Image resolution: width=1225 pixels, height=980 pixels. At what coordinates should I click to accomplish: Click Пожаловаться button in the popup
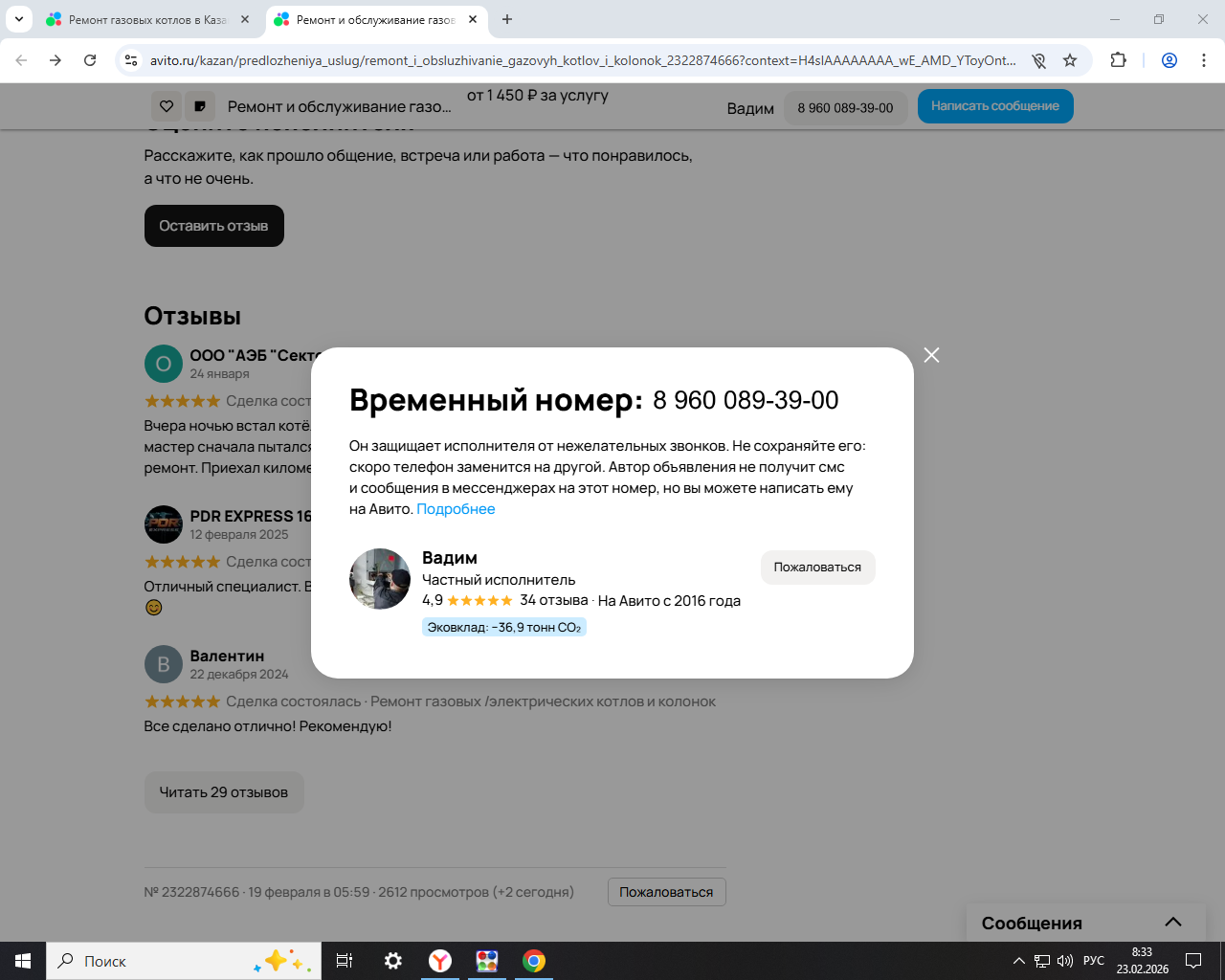pyautogui.click(x=817, y=568)
